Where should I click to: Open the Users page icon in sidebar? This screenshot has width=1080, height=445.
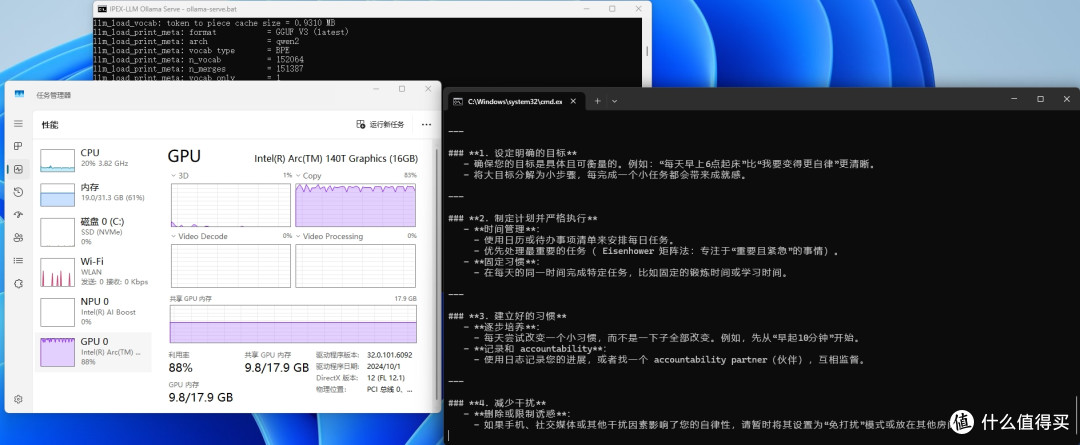[19, 237]
